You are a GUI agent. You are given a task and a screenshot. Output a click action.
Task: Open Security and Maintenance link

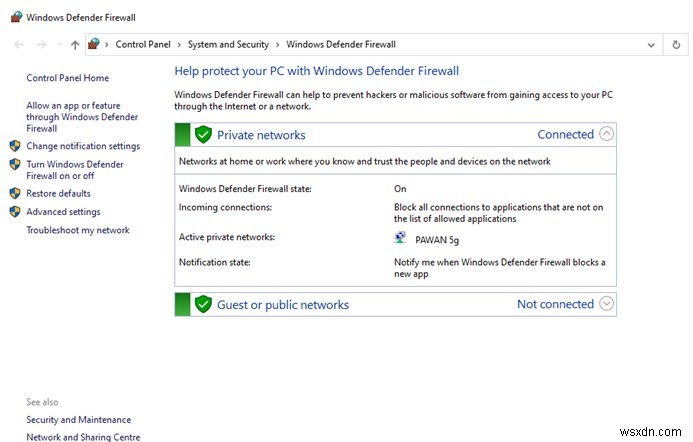78,420
